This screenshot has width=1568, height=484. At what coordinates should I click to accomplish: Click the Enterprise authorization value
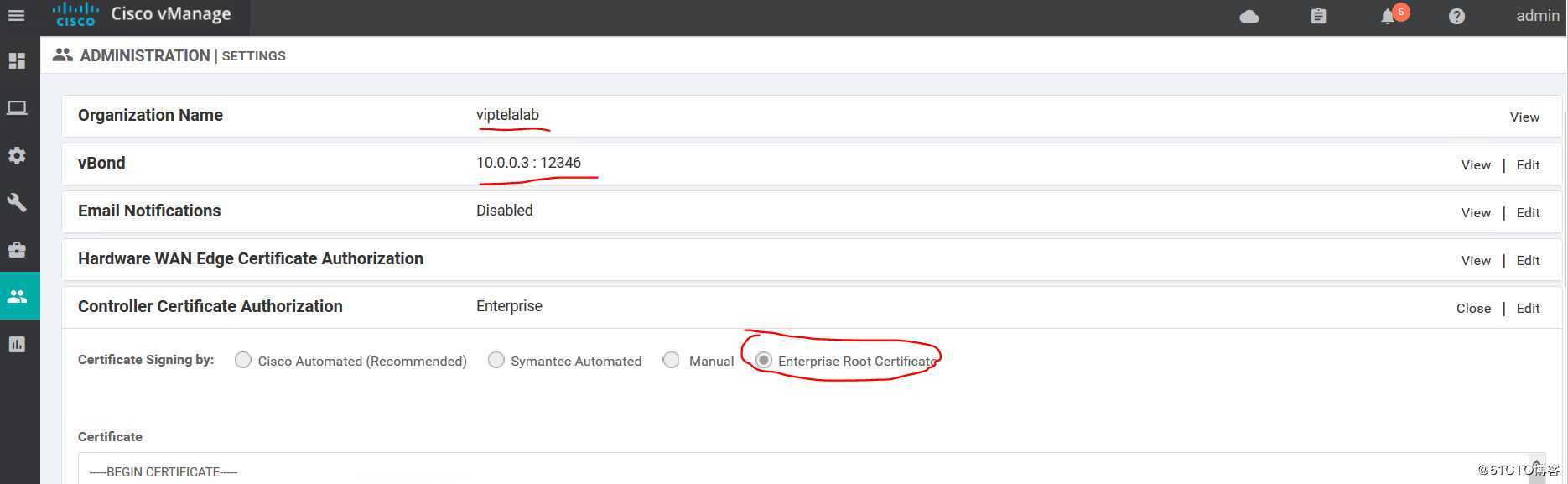tap(509, 306)
